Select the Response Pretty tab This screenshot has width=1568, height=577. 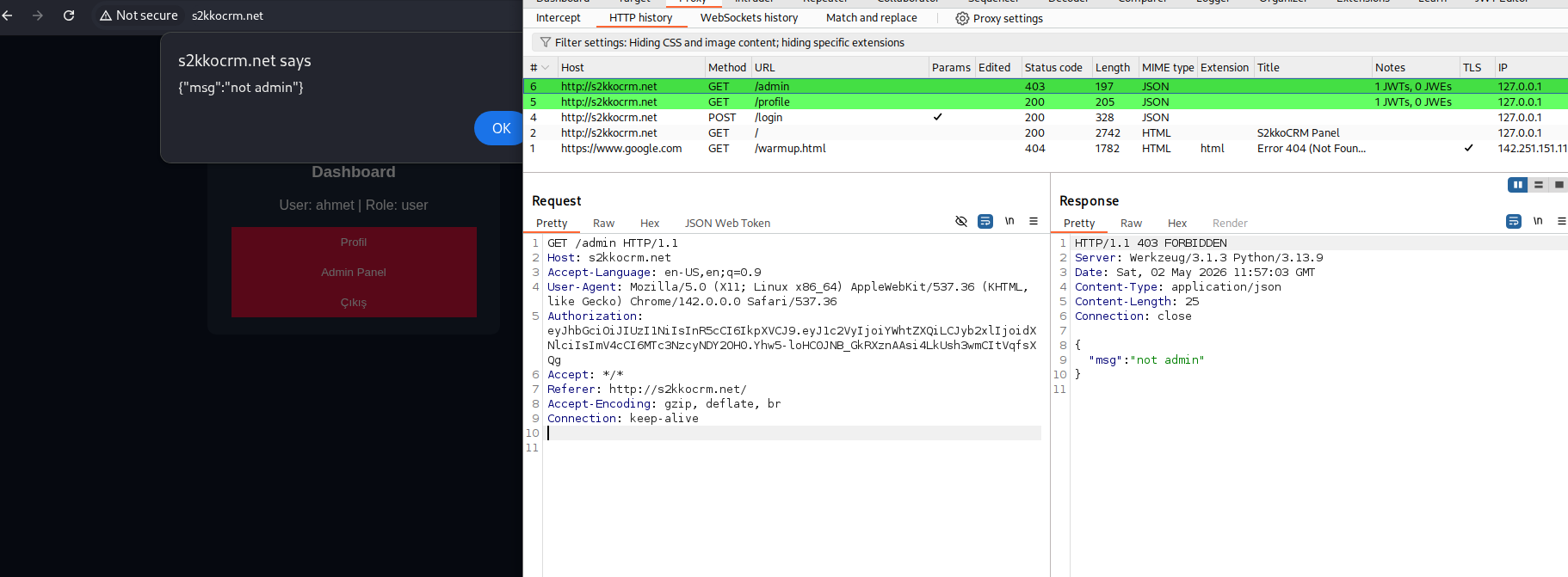(1079, 223)
